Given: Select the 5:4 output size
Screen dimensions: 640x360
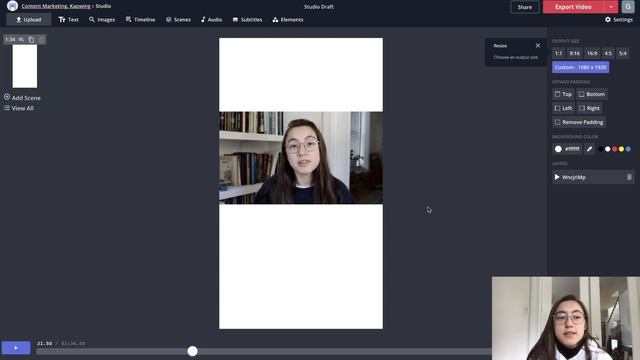Looking at the screenshot, I should tap(622, 53).
